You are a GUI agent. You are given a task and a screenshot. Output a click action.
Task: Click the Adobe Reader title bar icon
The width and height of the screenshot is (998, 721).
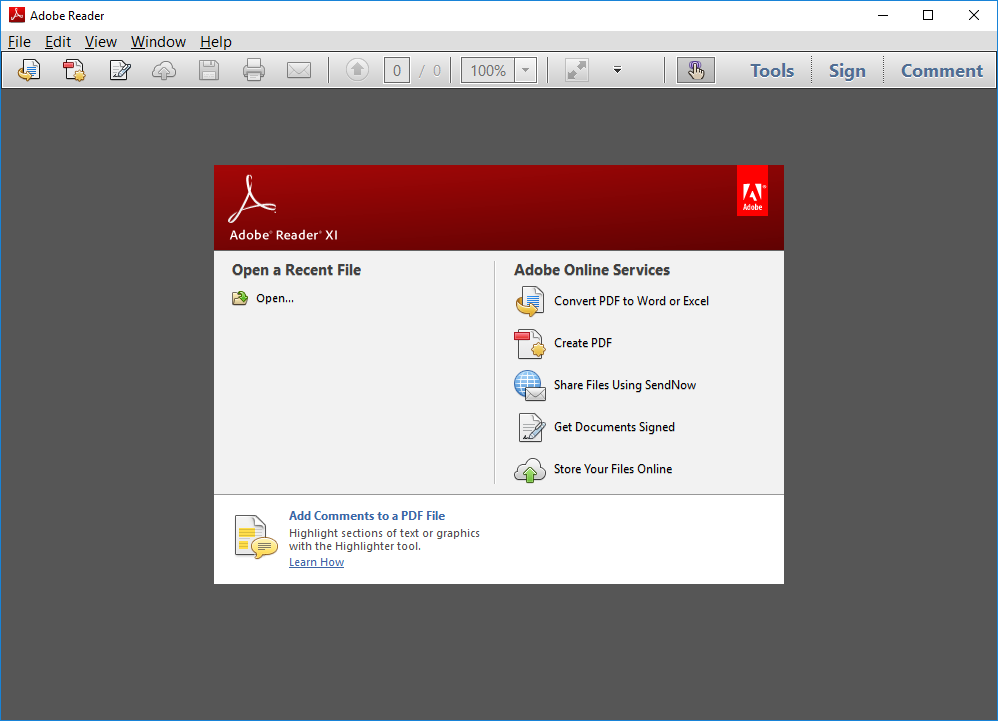pyautogui.click(x=17, y=15)
